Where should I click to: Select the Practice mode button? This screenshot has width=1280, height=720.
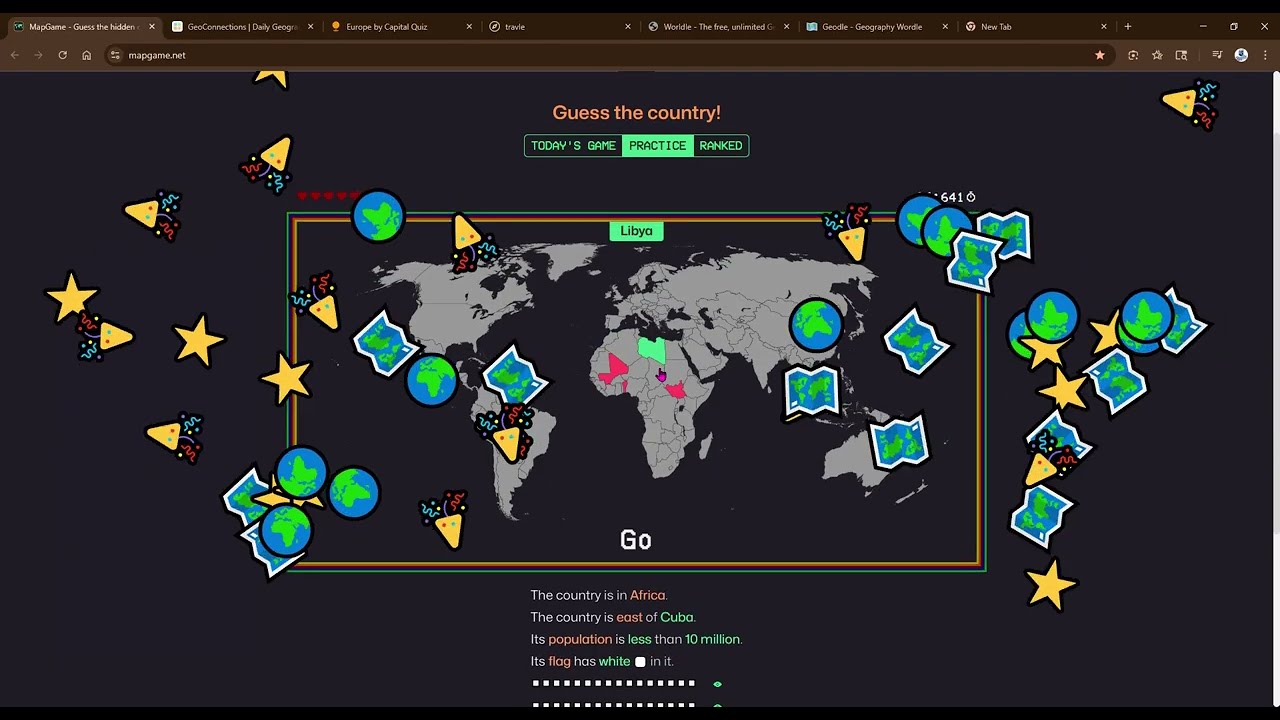coord(658,146)
